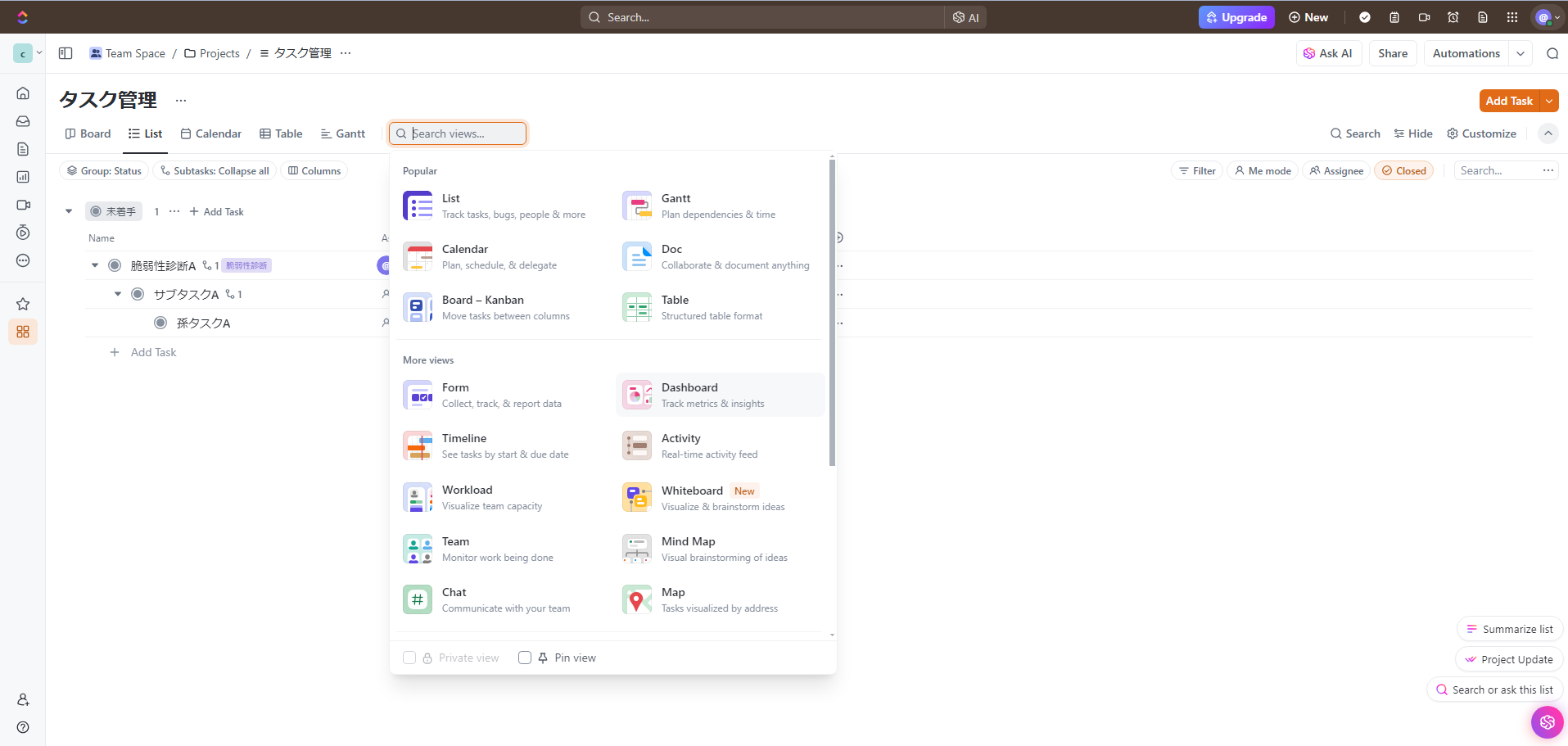Image resolution: width=1568 pixels, height=746 pixels.
Task: Open the Inbox icon in left sidebar
Action: click(x=23, y=121)
